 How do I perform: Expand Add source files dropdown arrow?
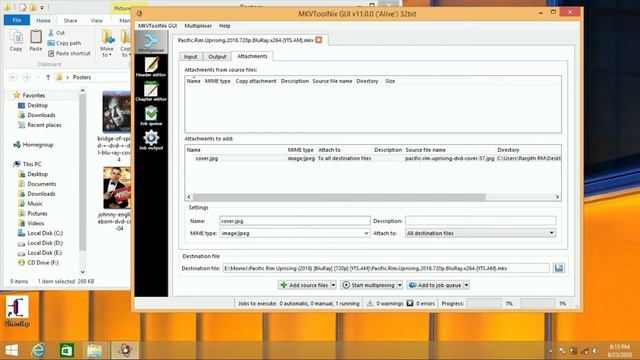click(333, 285)
